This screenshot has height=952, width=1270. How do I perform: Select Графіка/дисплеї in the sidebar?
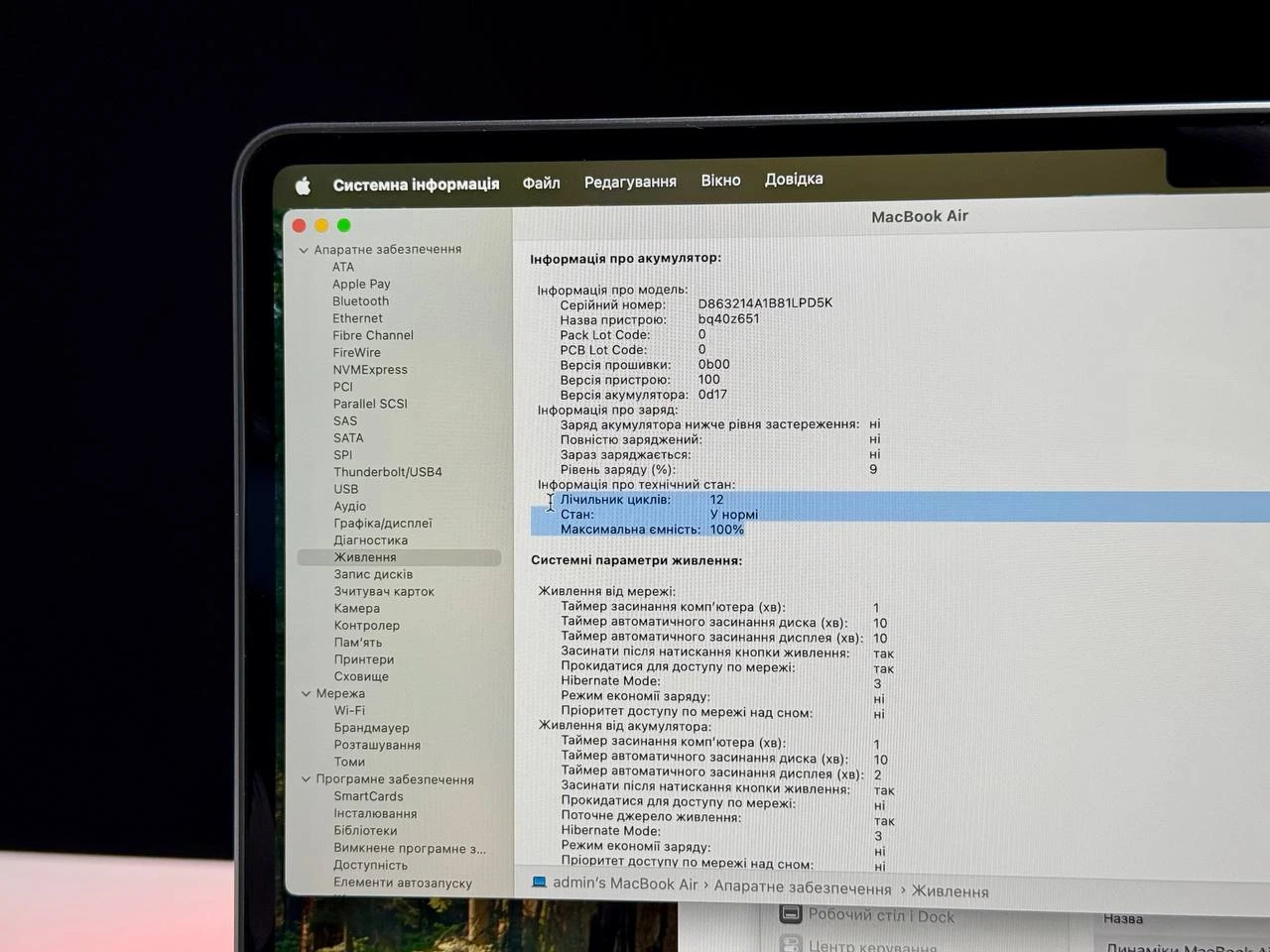coord(383,523)
